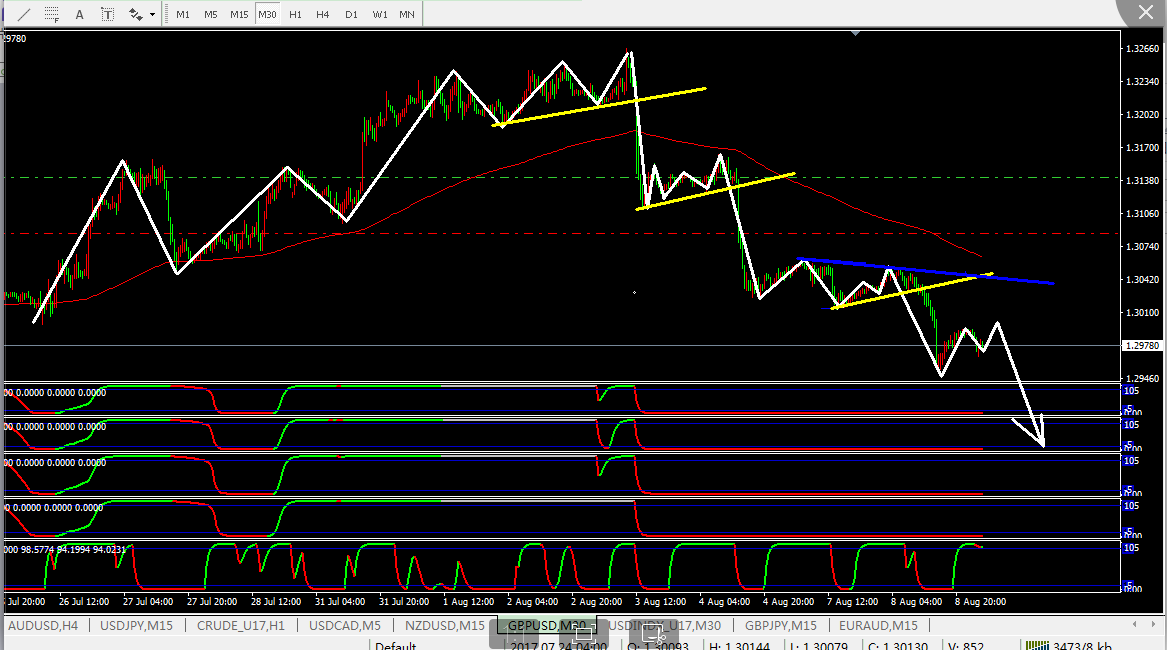This screenshot has width=1167, height=650.
Task: Click the current price label 1.29780 on axis
Action: (x=1142, y=345)
